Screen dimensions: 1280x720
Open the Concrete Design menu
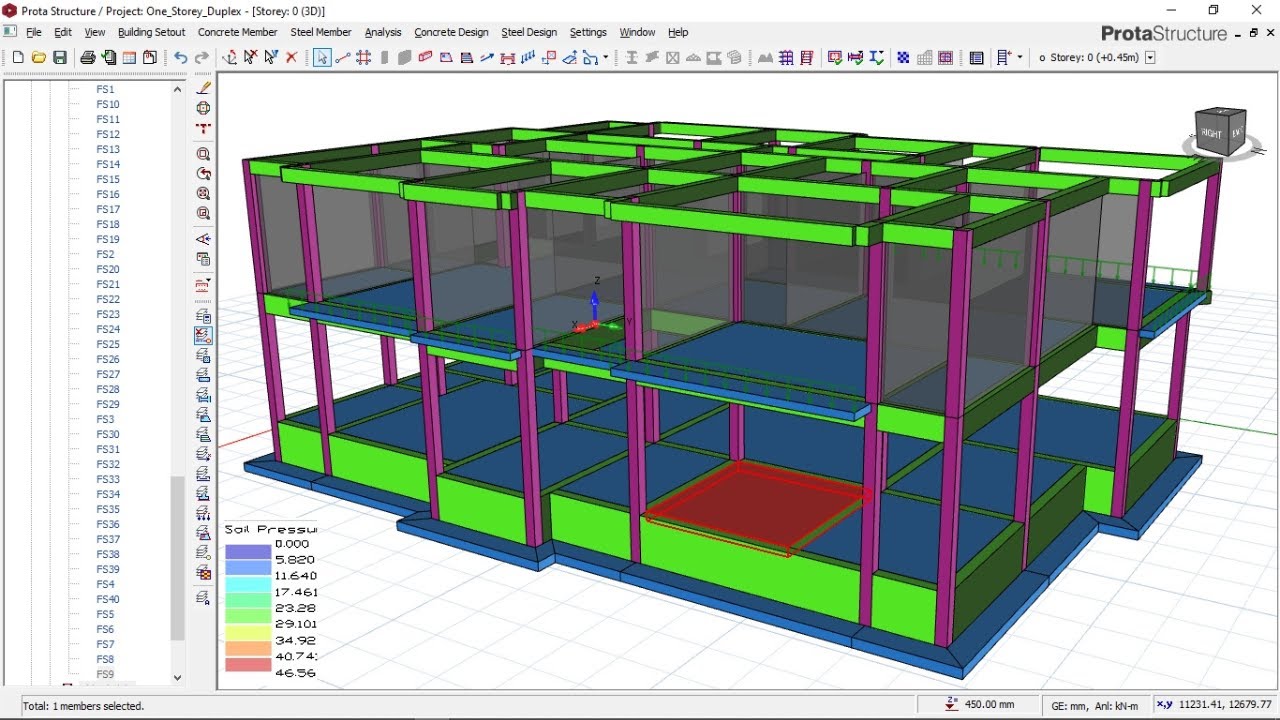pyautogui.click(x=451, y=32)
